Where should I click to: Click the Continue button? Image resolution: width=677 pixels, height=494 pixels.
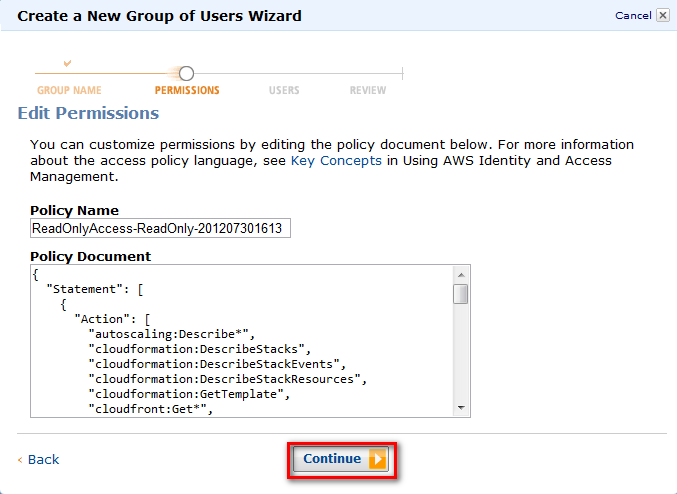[341, 459]
